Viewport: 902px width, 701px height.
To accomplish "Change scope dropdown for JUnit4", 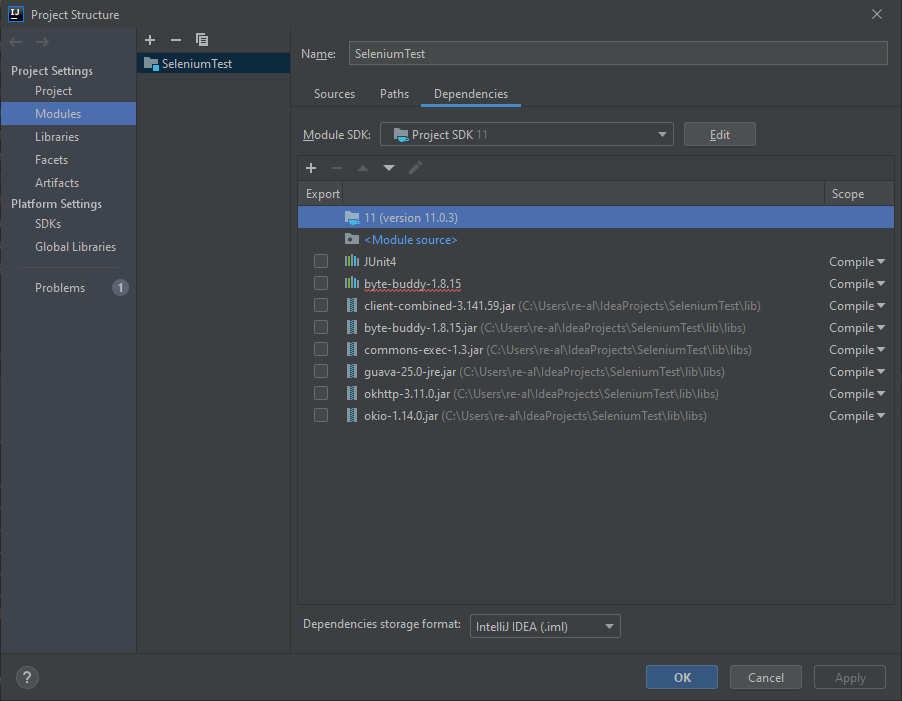I will click(x=857, y=262).
